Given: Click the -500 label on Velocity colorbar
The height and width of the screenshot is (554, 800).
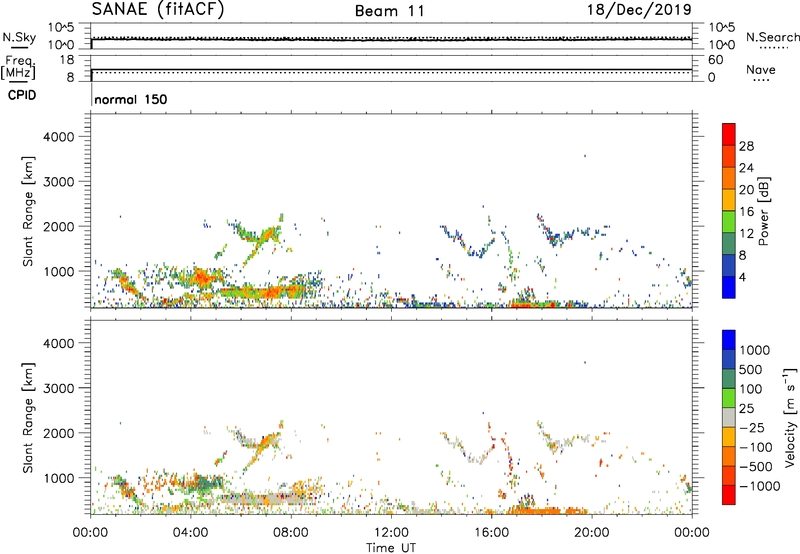Looking at the screenshot, I should pos(756,466).
